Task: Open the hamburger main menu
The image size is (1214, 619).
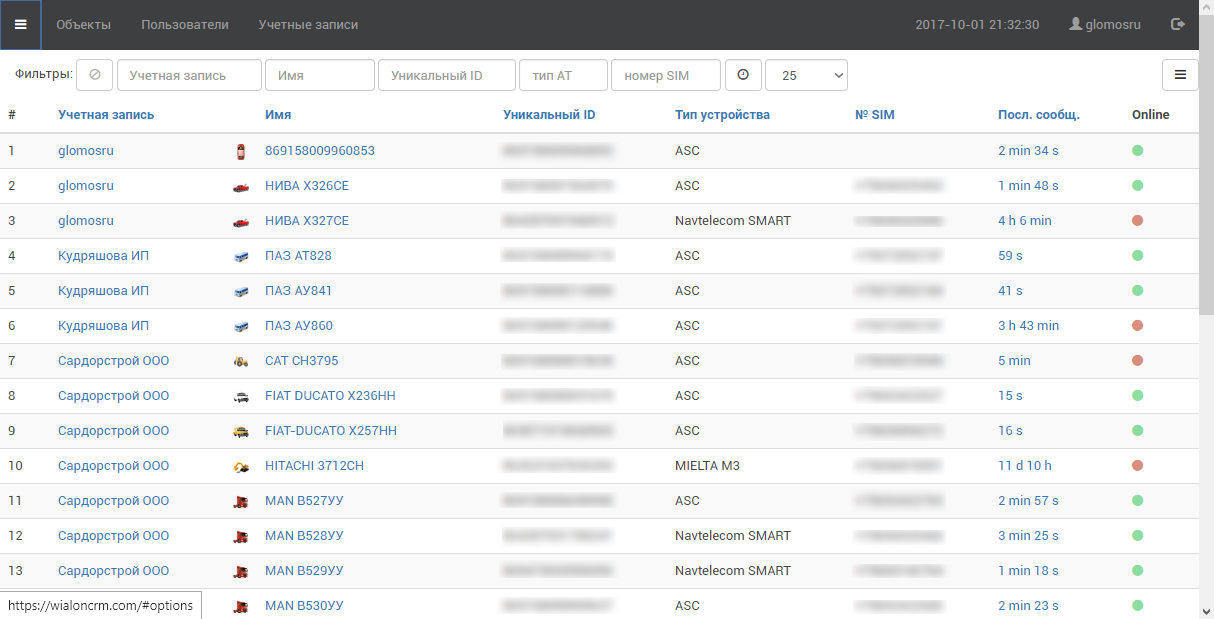Action: point(20,25)
